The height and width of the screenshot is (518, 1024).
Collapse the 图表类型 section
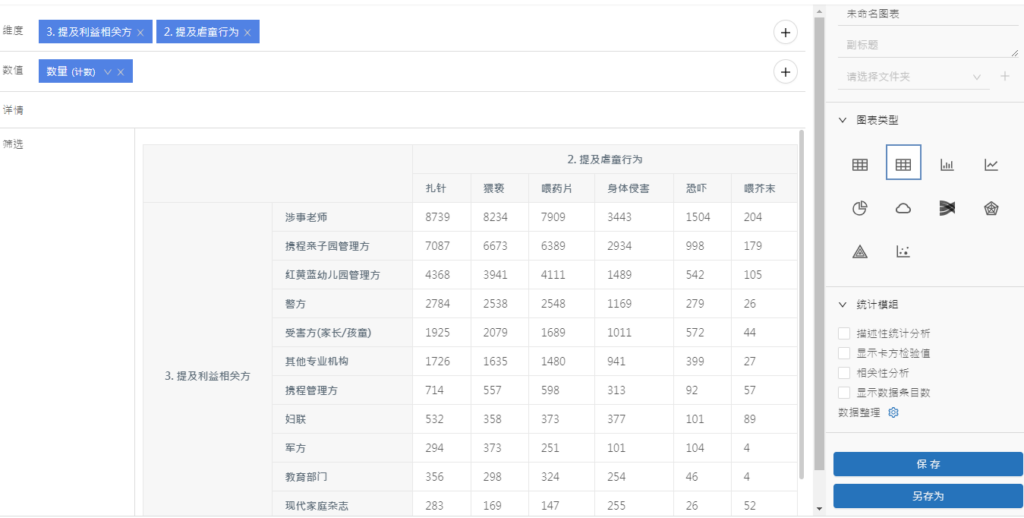tap(843, 120)
